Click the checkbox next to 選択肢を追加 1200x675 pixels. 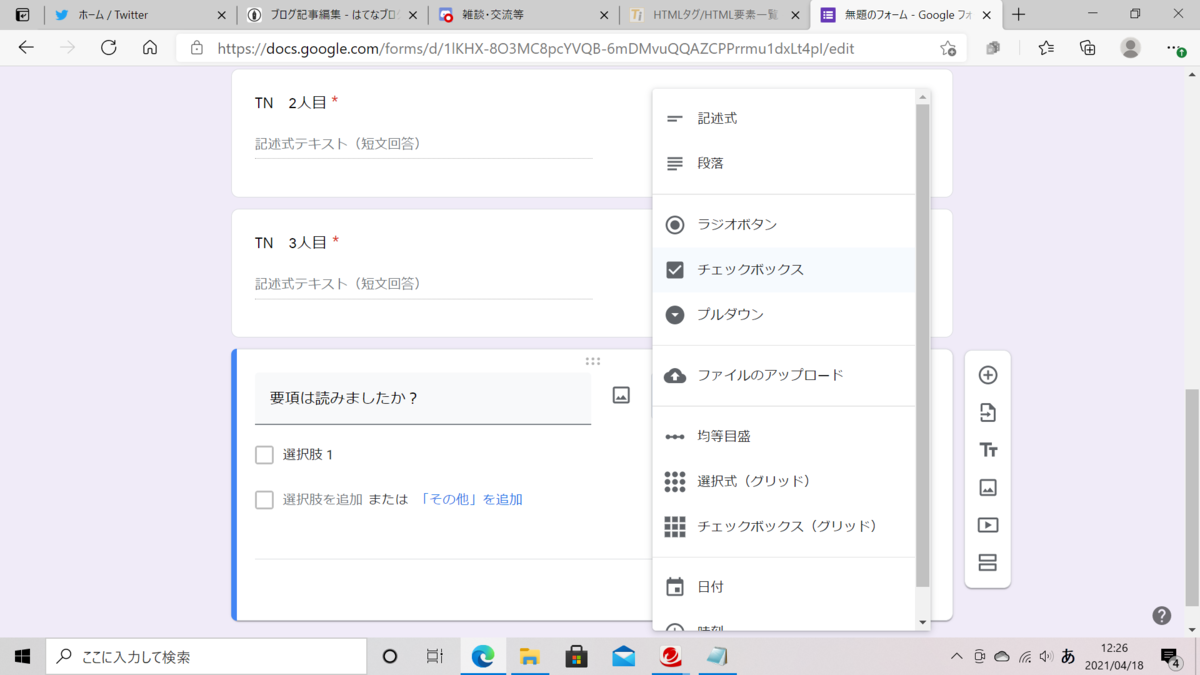[x=264, y=497]
